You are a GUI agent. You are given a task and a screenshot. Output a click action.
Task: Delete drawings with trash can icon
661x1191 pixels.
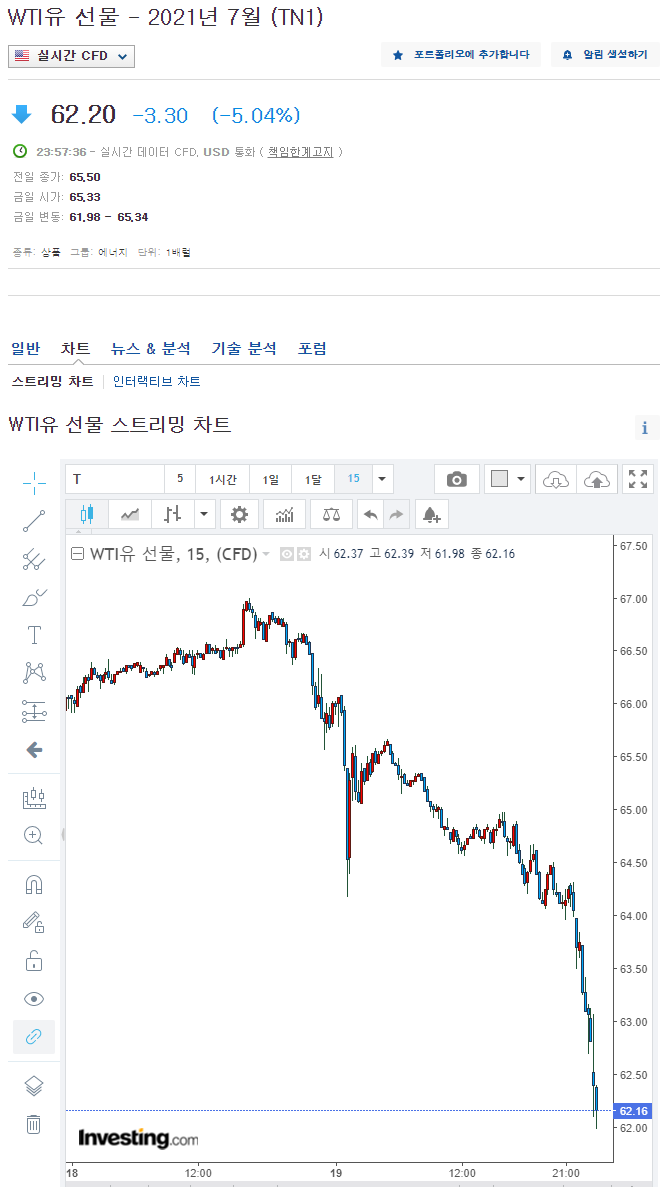(33, 1123)
